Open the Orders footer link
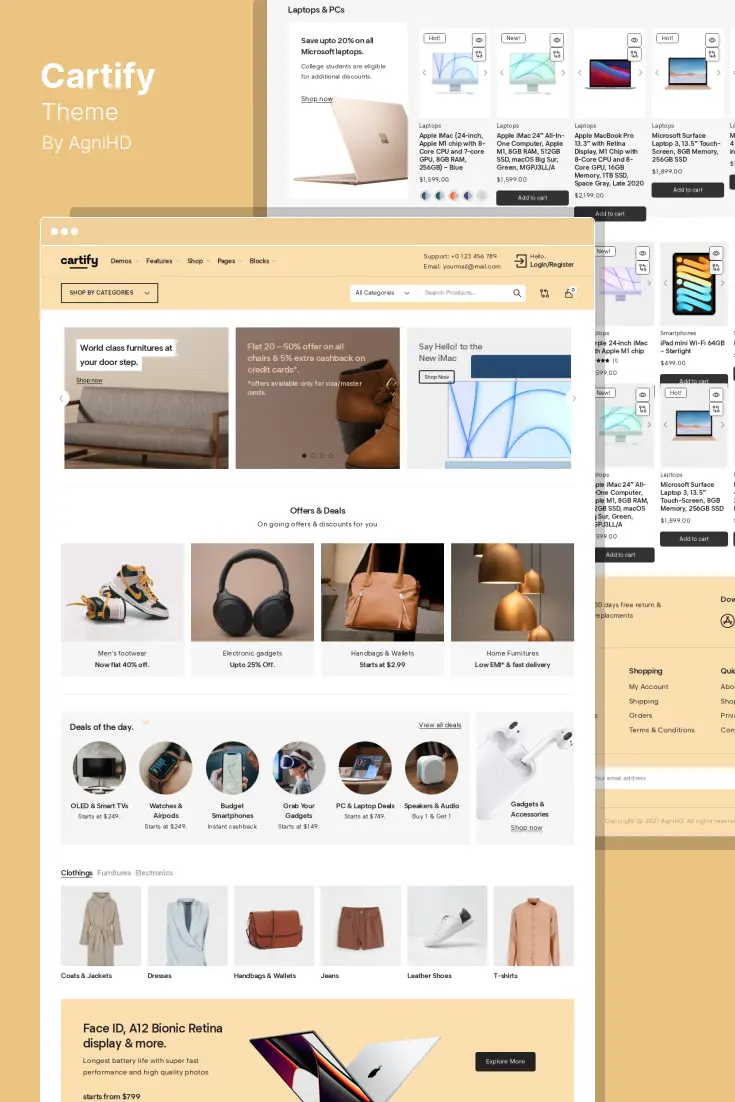The width and height of the screenshot is (735, 1102). pyautogui.click(x=640, y=715)
